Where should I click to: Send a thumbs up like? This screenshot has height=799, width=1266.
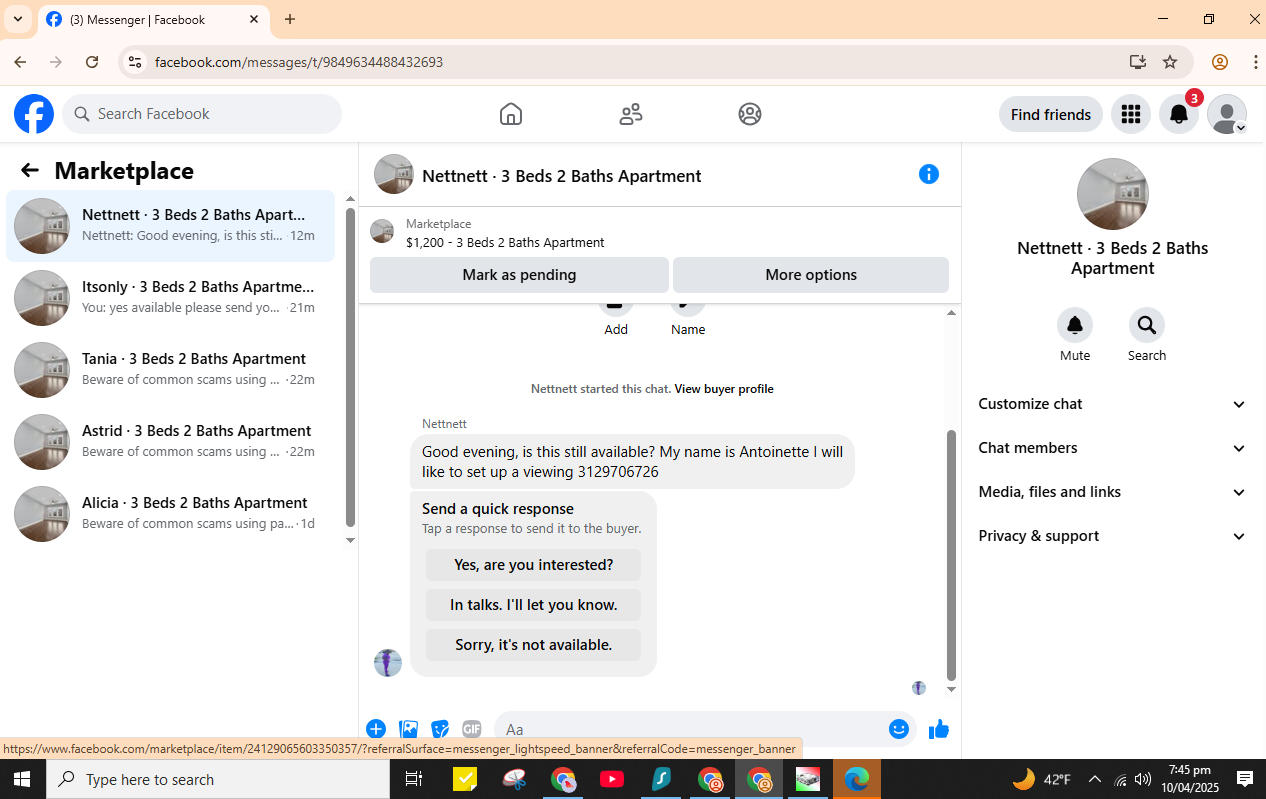point(938,729)
